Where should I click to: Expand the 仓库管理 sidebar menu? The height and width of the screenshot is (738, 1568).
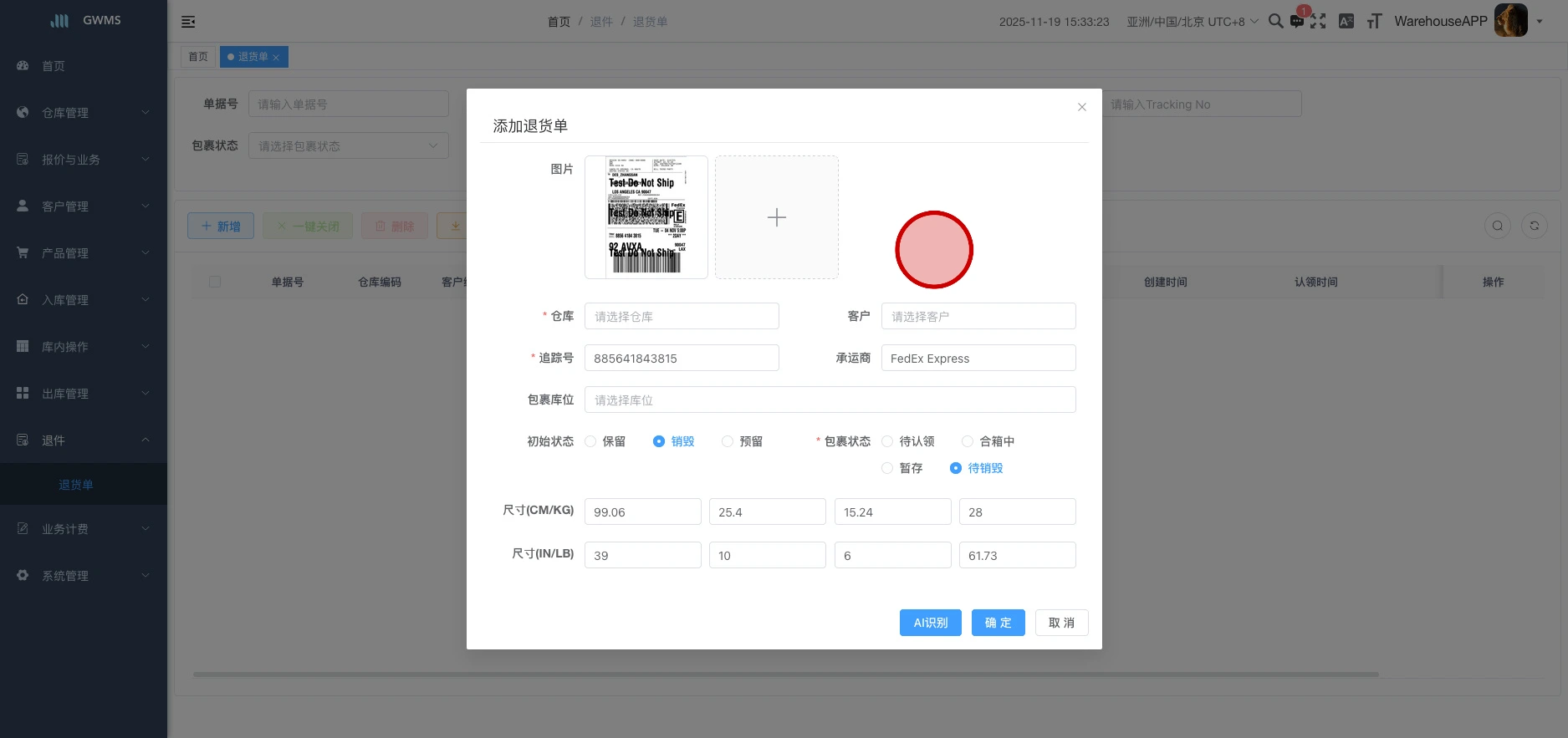[84, 112]
